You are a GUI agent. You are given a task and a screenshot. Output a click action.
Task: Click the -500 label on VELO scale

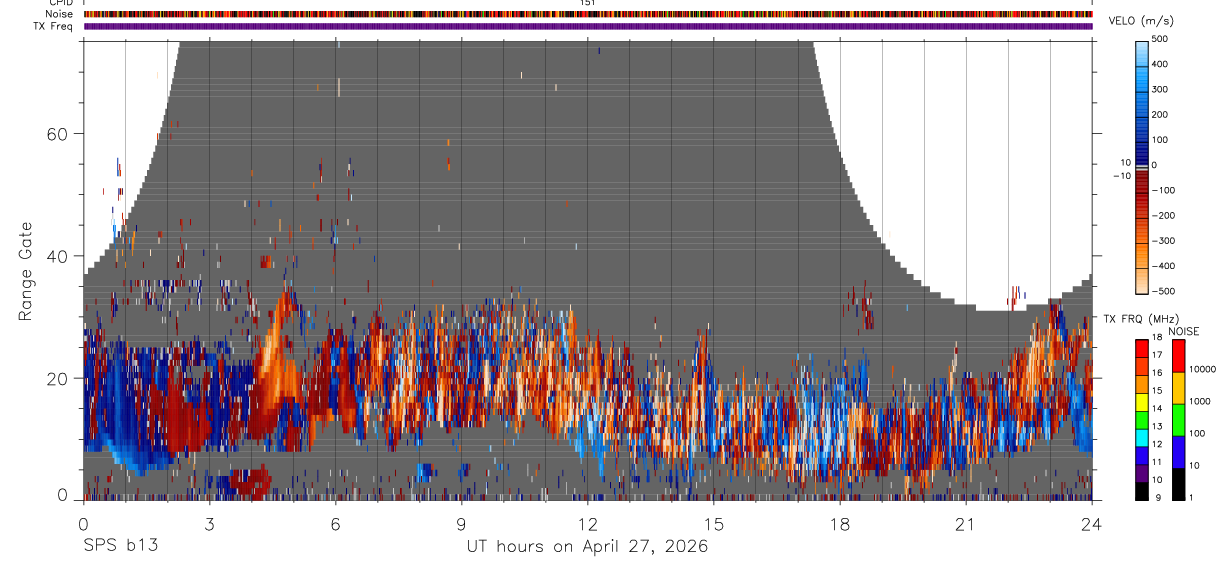[x=1164, y=291]
